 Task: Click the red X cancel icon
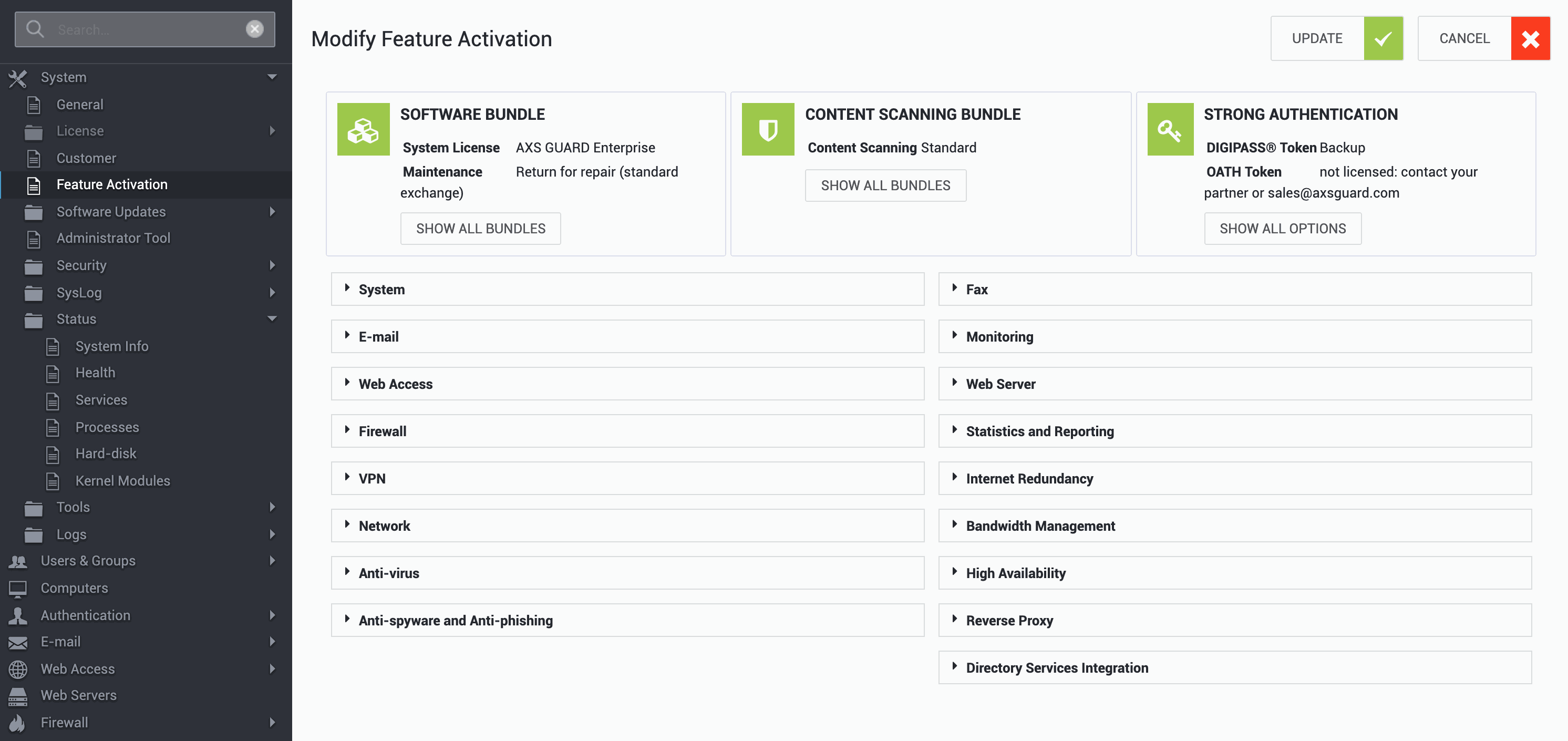coord(1530,38)
